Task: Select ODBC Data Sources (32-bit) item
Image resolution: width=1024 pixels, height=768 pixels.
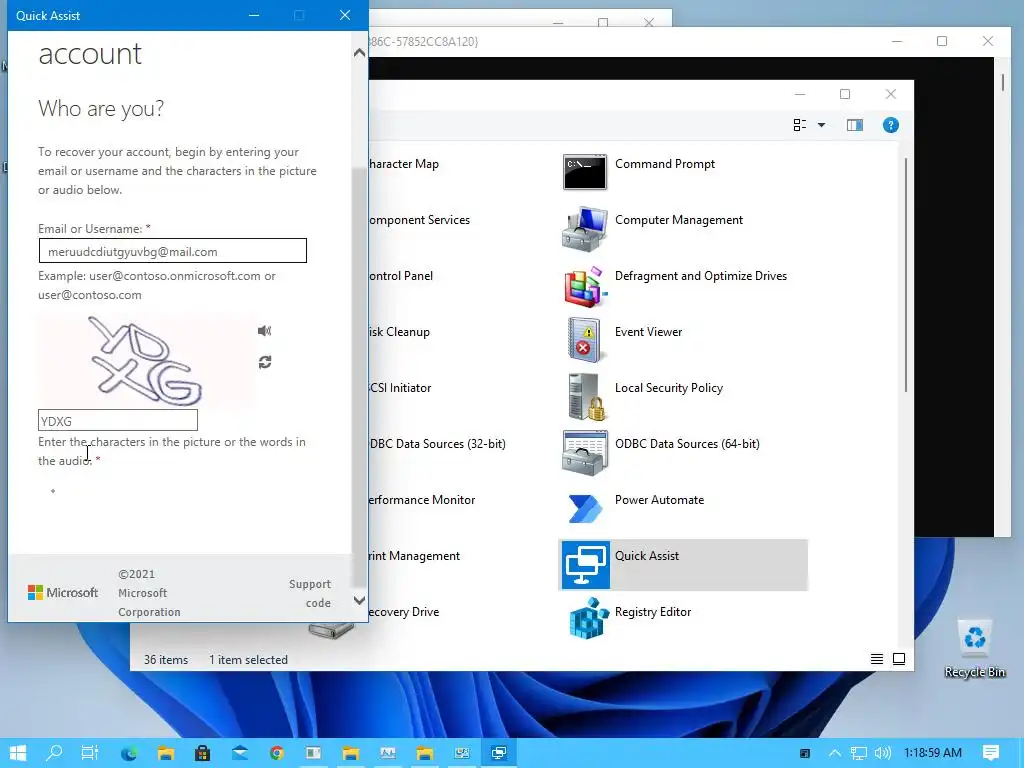Action: tap(437, 444)
